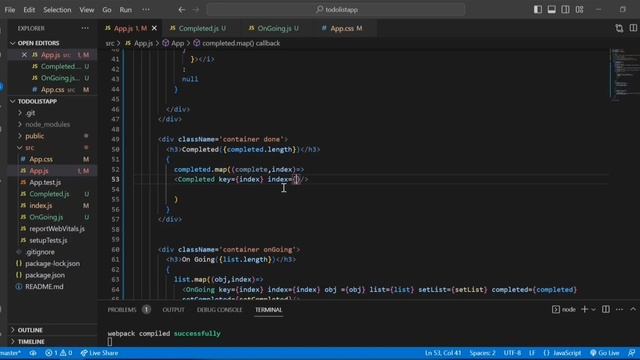Open reportWebVitals.js file
The height and width of the screenshot is (360, 640).
click(x=57, y=229)
